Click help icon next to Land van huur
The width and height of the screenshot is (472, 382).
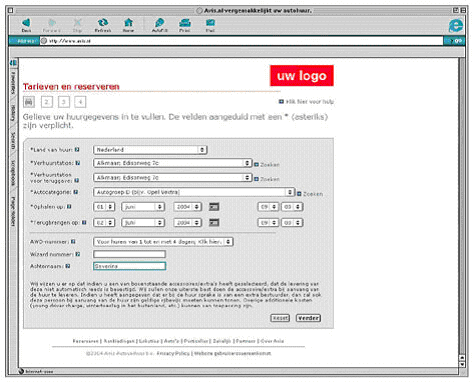point(77,150)
